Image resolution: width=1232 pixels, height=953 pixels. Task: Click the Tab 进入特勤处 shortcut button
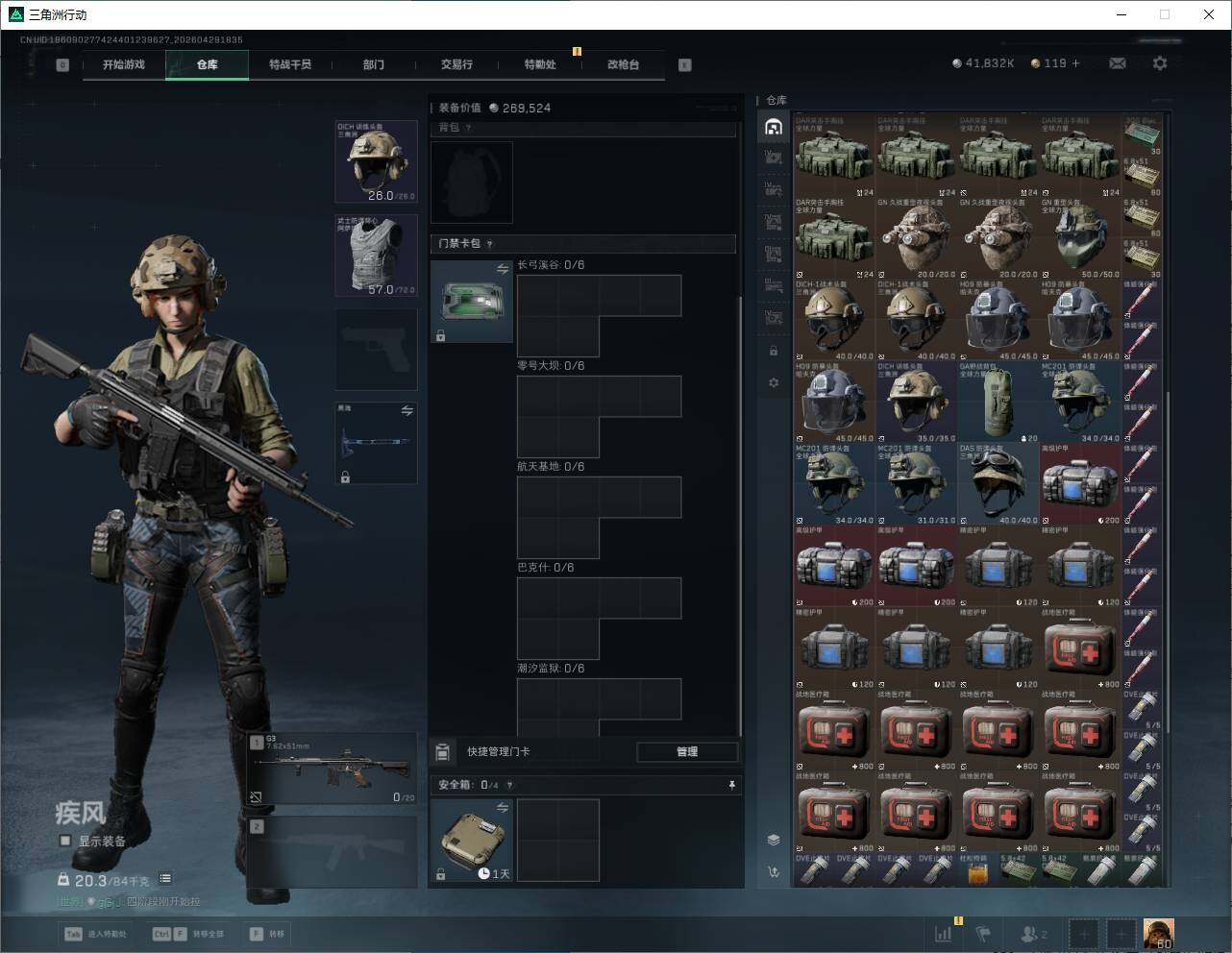coord(95,934)
